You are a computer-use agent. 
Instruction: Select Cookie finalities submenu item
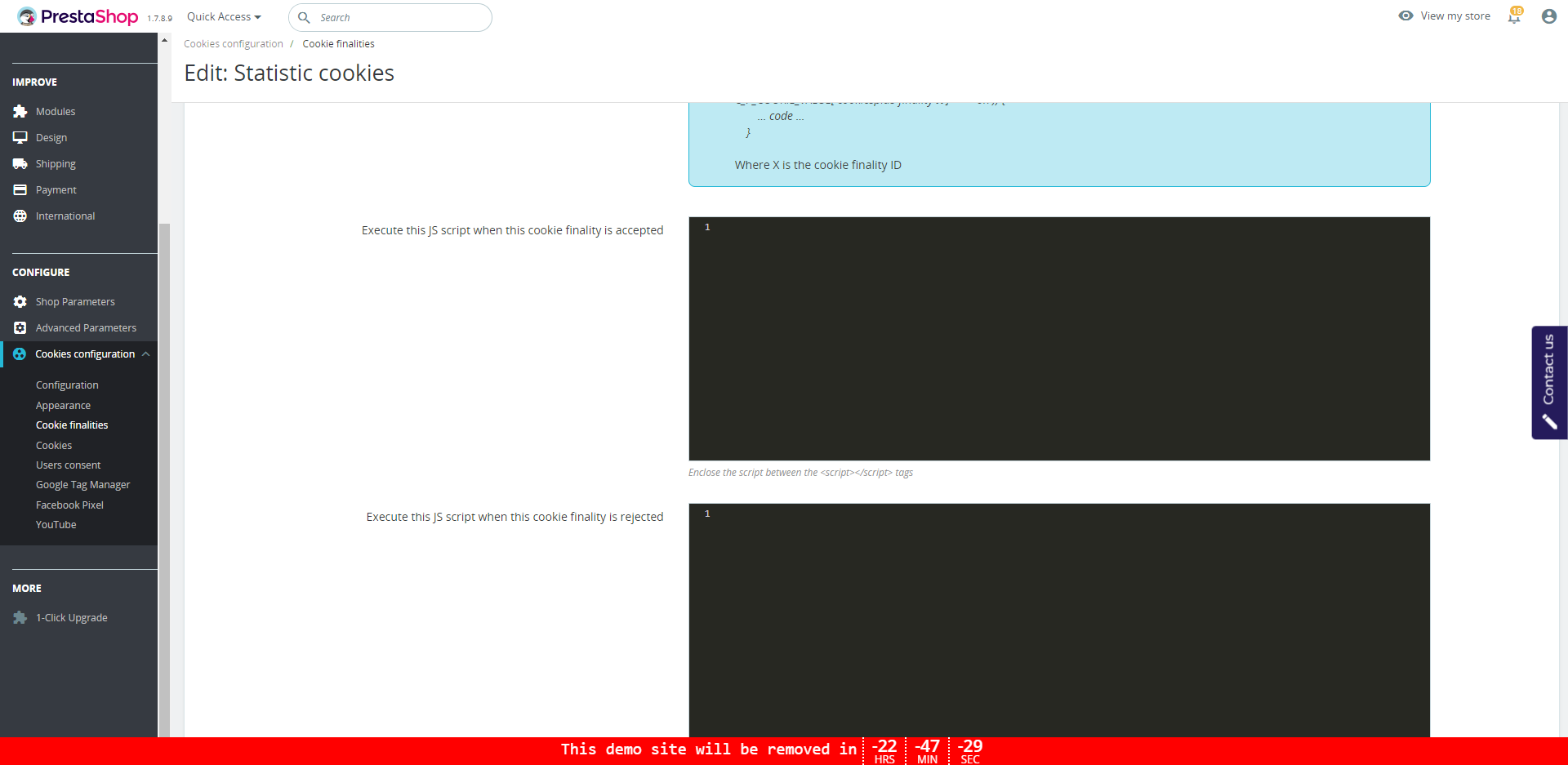click(x=72, y=425)
